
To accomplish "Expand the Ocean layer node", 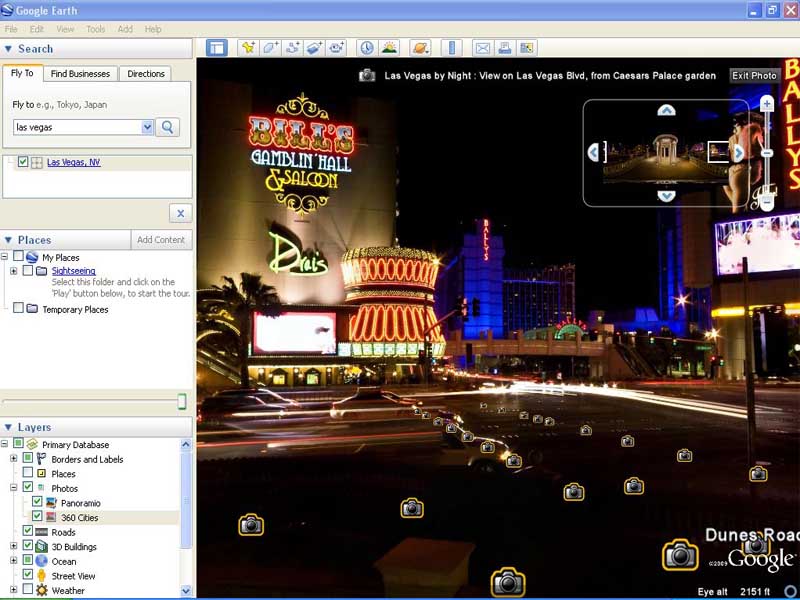I will (x=14, y=561).
